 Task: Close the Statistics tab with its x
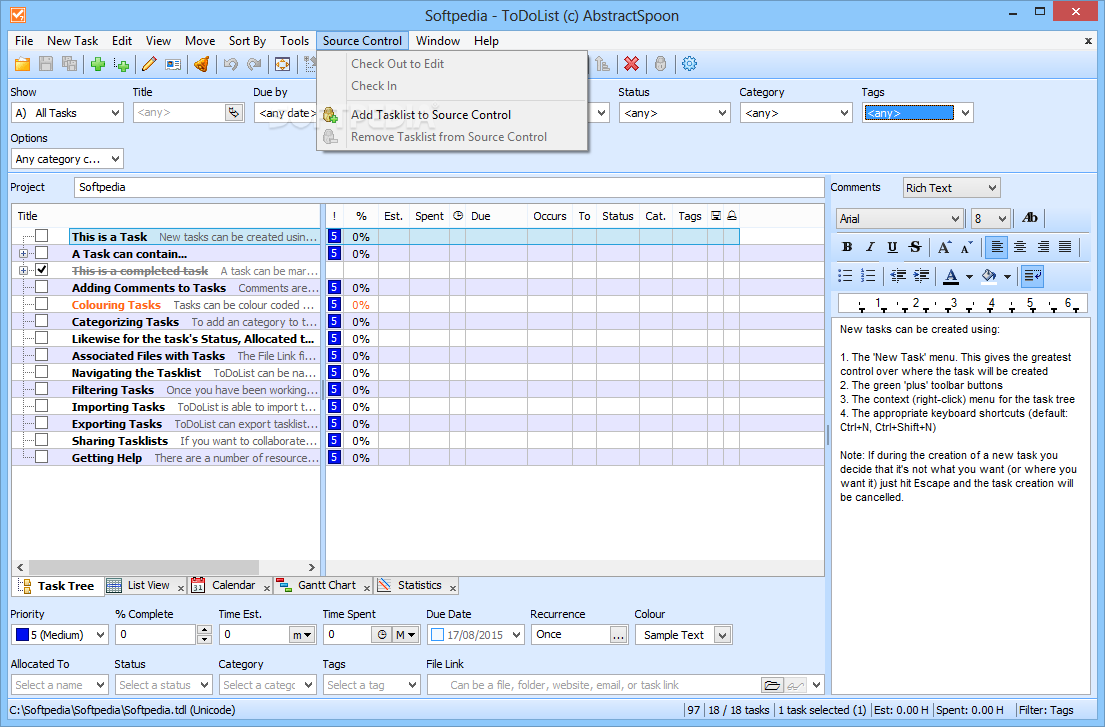coord(453,588)
